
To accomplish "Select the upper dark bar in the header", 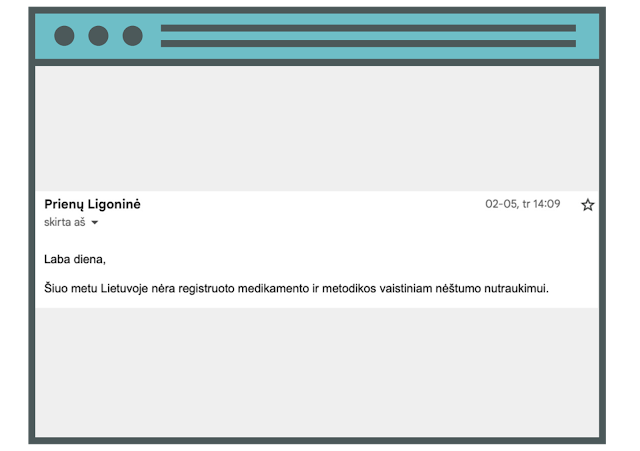I will pyautogui.click(x=368, y=28).
